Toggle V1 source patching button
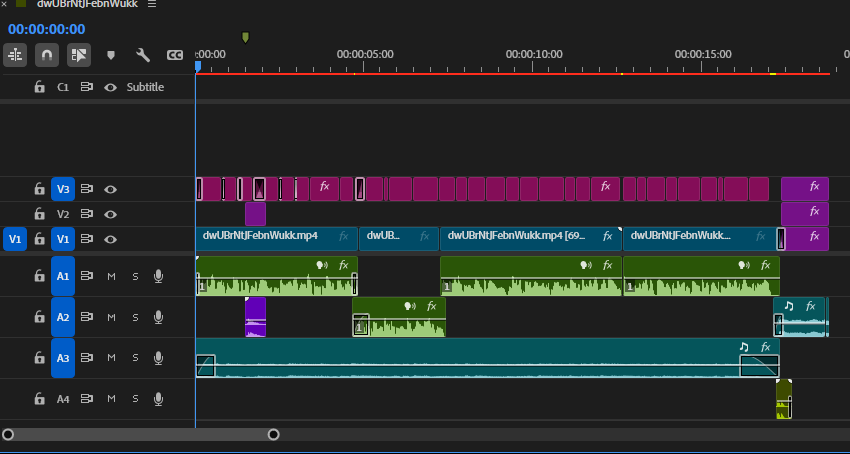 pyautogui.click(x=15, y=239)
